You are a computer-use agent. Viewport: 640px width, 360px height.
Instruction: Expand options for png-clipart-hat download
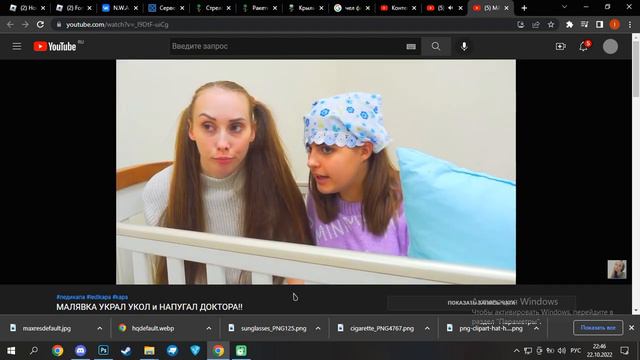click(x=536, y=328)
